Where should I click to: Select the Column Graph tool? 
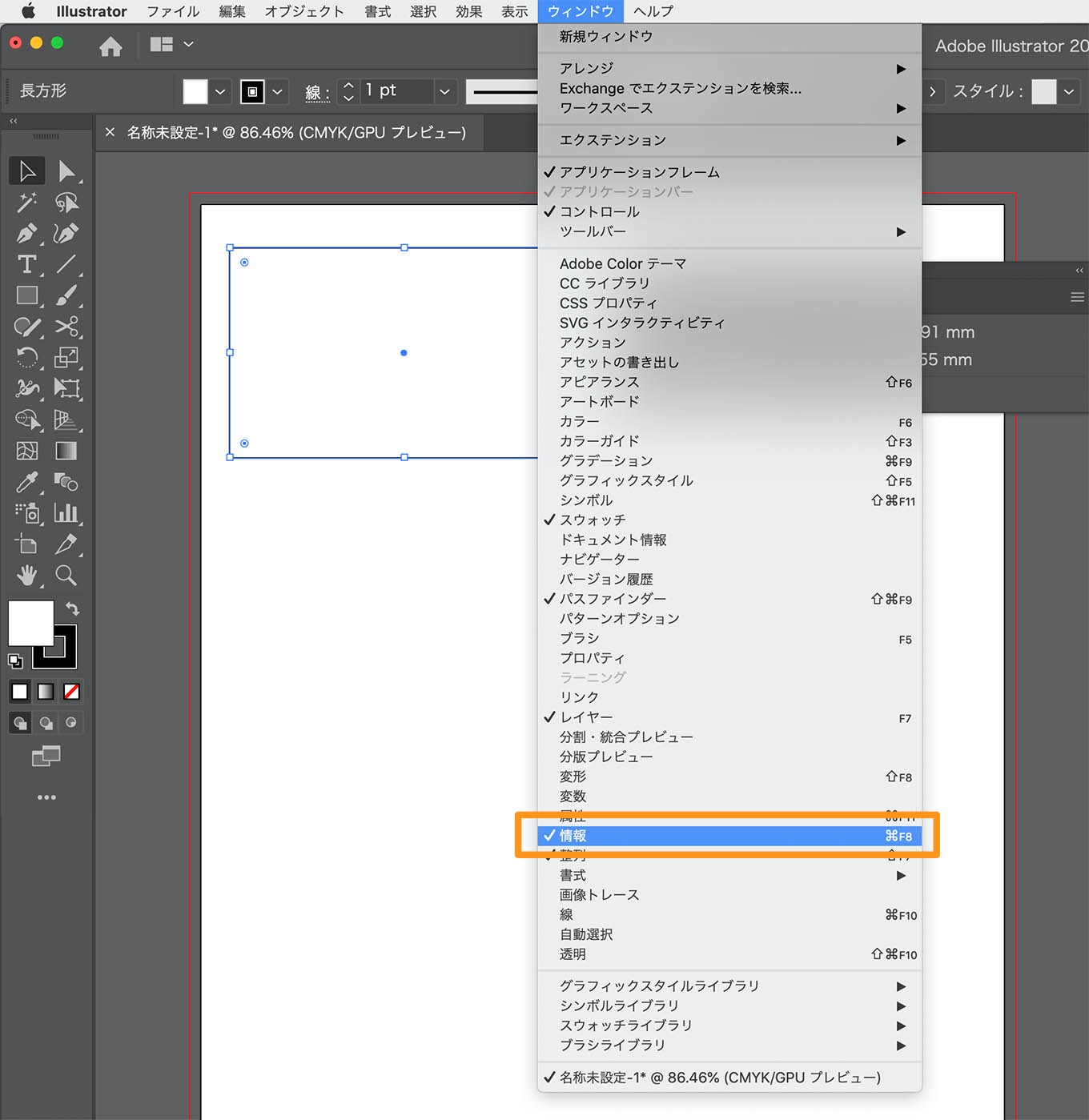pos(66,513)
